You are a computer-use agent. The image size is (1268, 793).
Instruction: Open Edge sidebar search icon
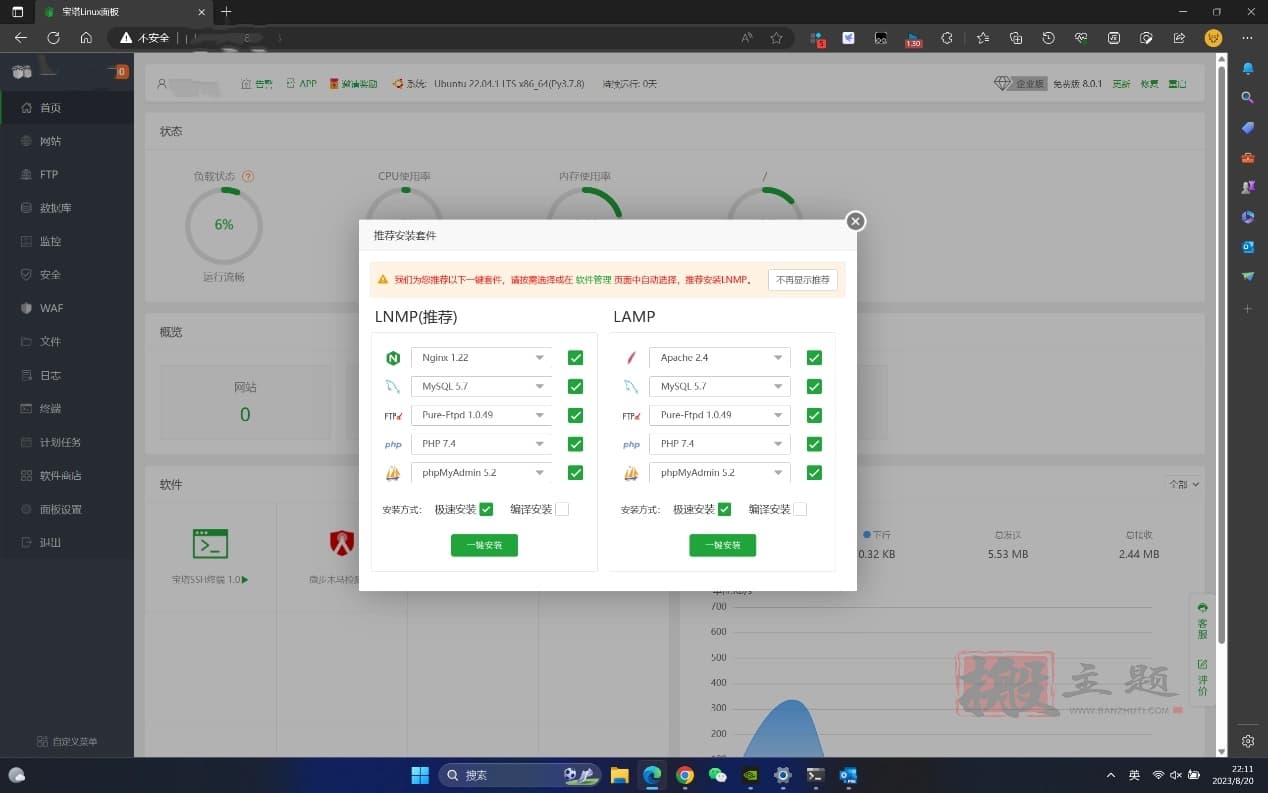1248,97
